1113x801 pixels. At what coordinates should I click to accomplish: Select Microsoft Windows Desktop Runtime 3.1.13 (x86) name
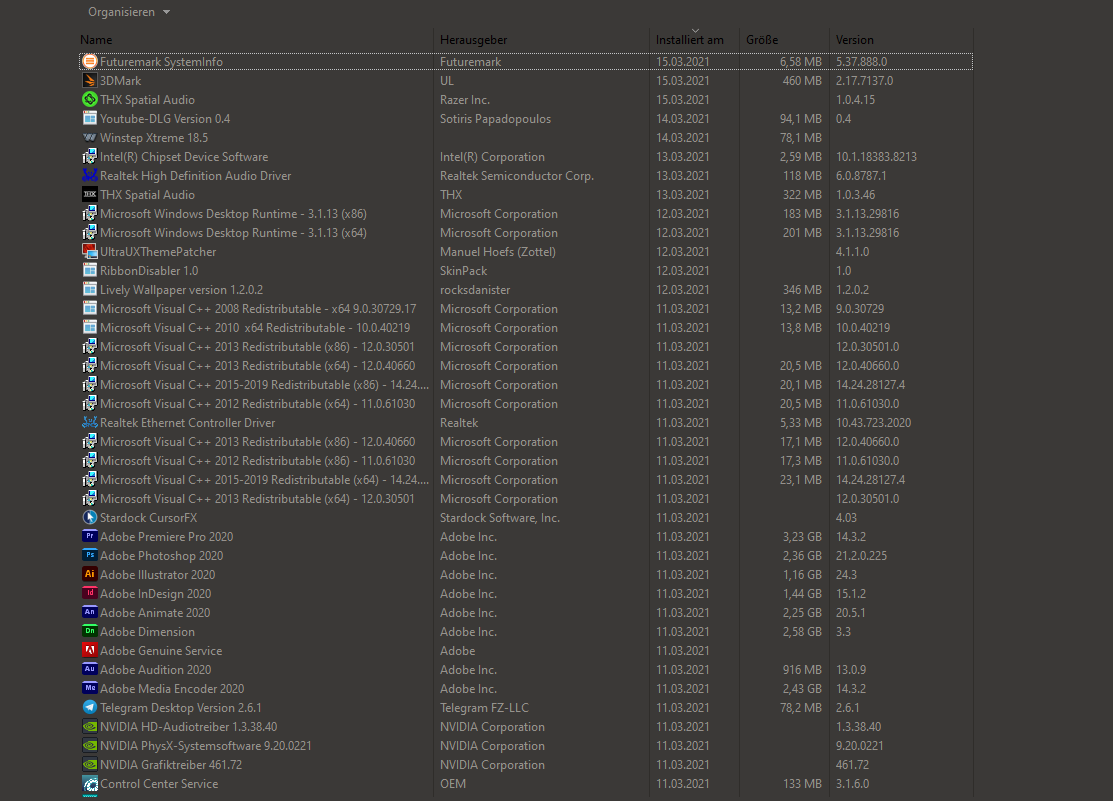click(233, 214)
